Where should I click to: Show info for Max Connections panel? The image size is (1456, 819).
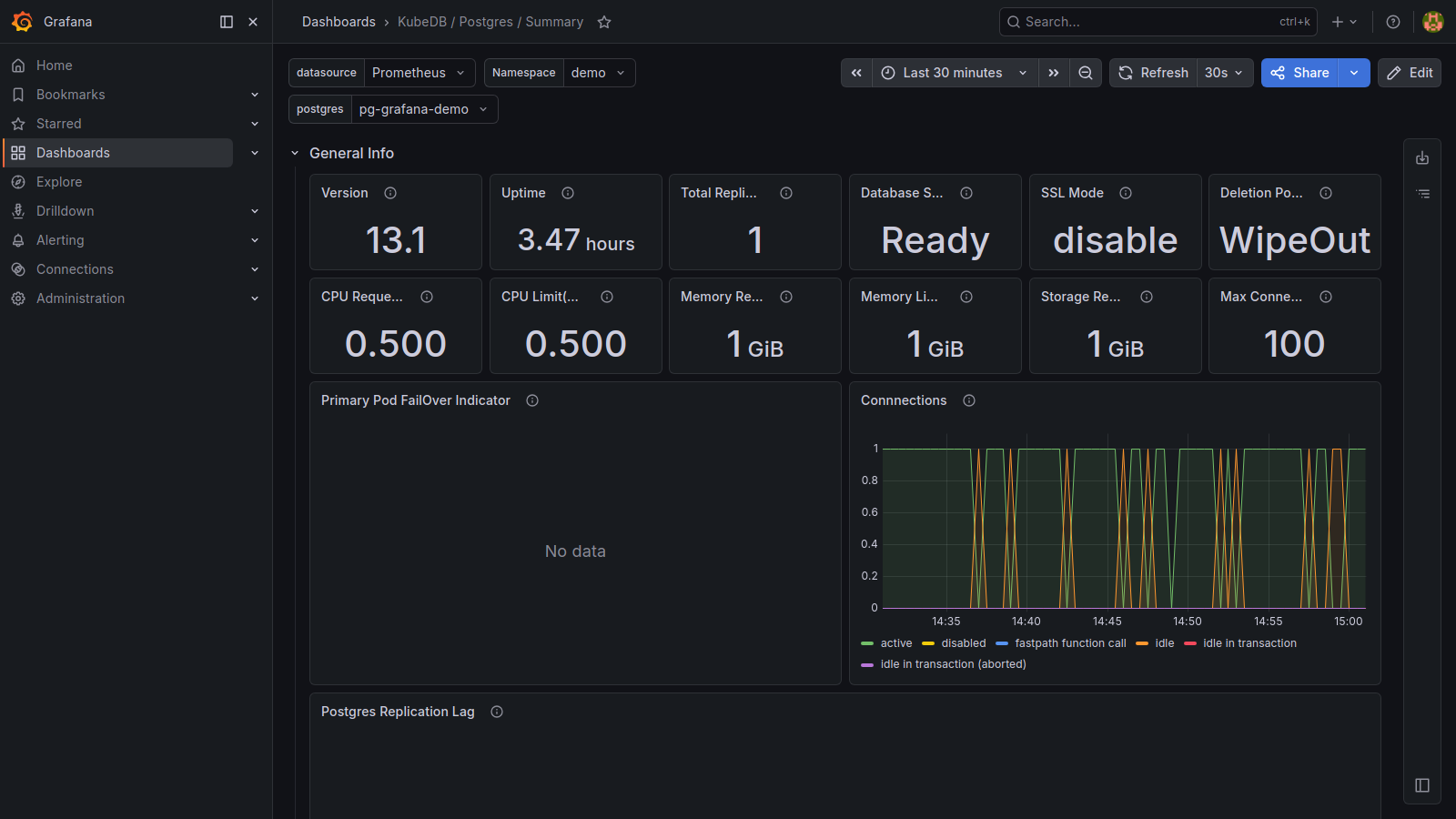pos(1326,297)
